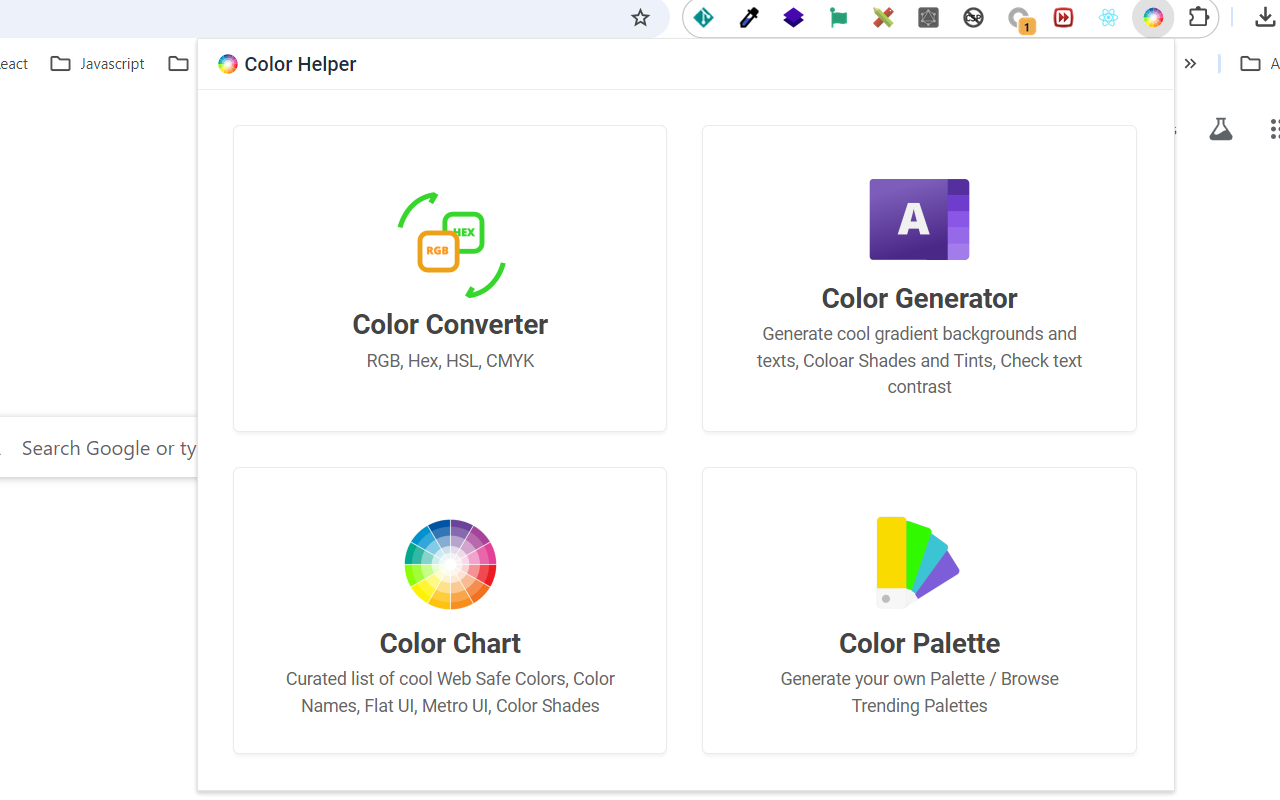Open the Search Labs flask icon

click(x=1221, y=128)
